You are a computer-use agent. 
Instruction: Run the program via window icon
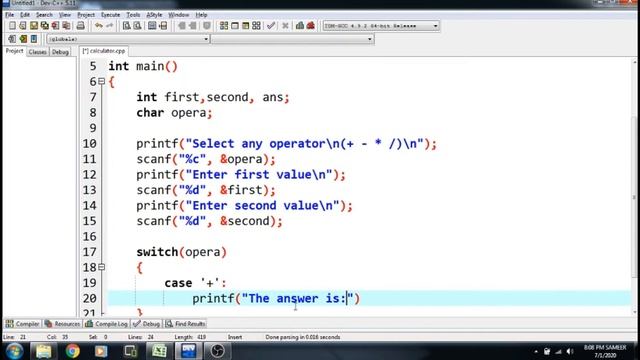click(235, 26)
